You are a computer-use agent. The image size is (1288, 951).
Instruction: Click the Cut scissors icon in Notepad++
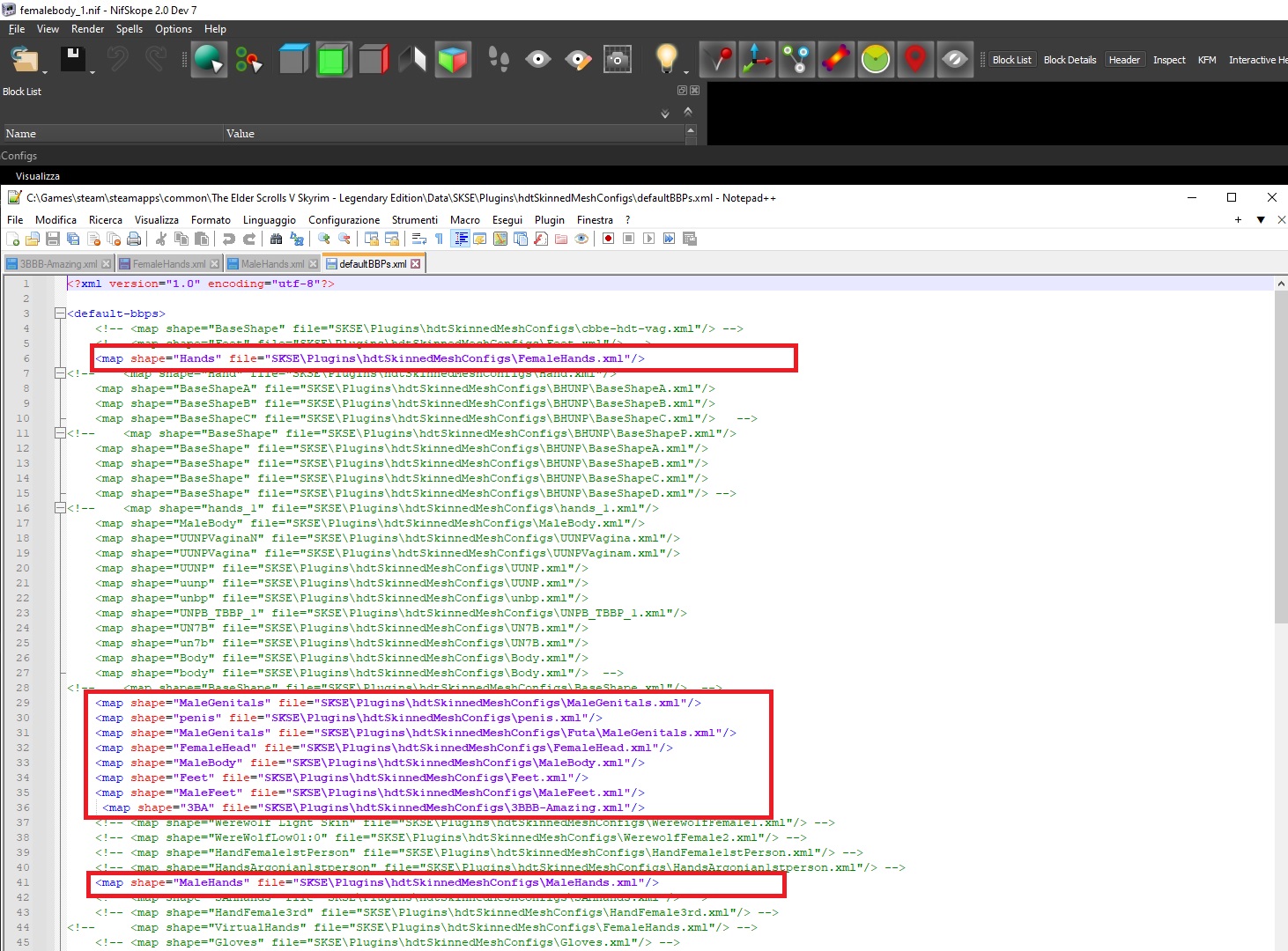click(161, 239)
